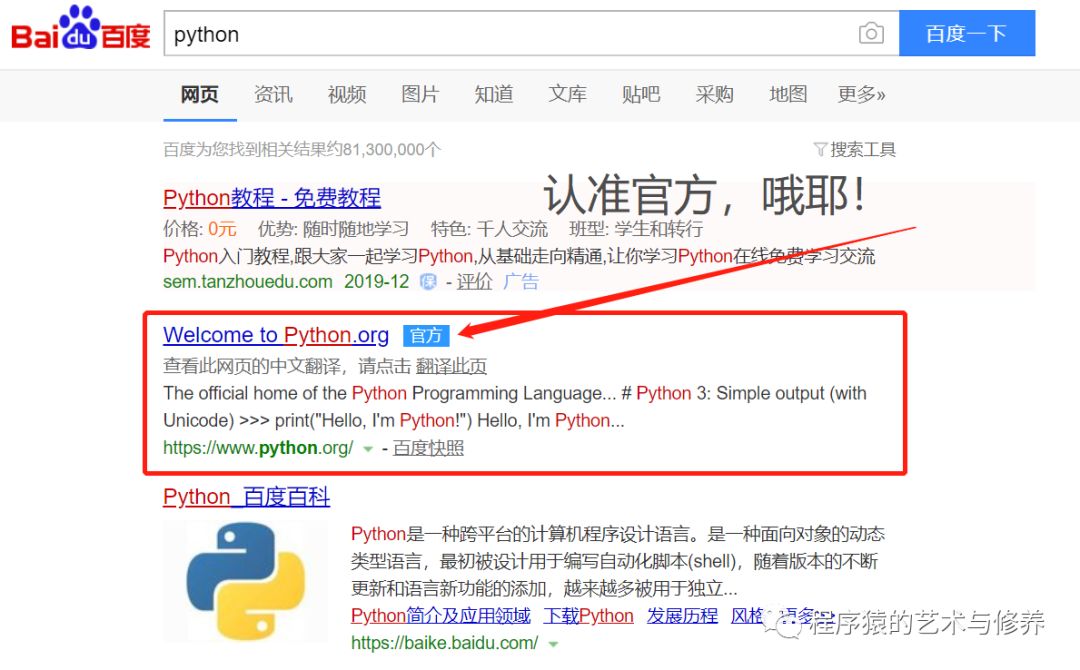The image size is (1080, 670).
Task: Open the 文库 tab
Action: (x=568, y=94)
